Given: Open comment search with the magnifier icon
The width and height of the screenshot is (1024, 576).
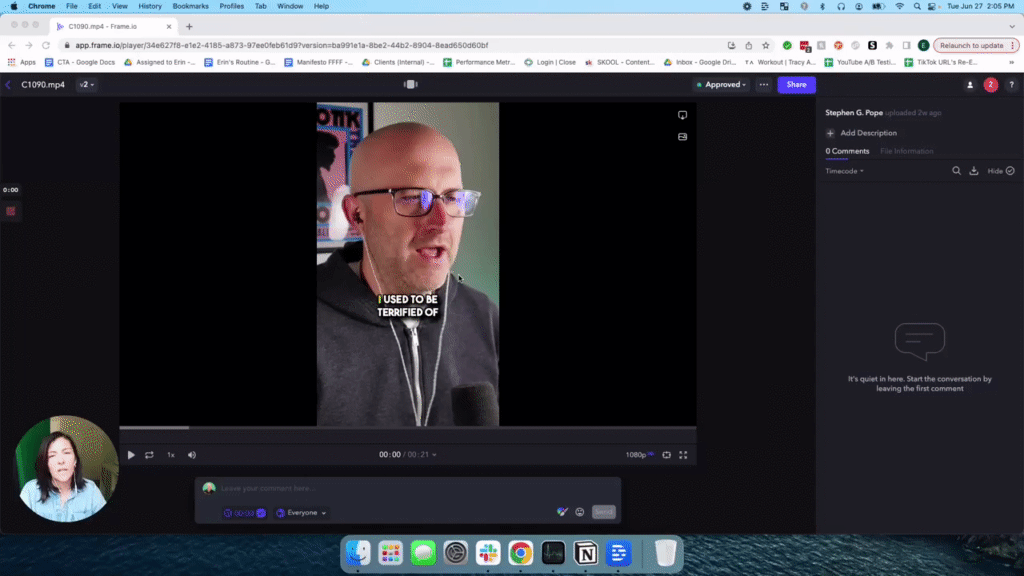Looking at the screenshot, I should point(957,171).
